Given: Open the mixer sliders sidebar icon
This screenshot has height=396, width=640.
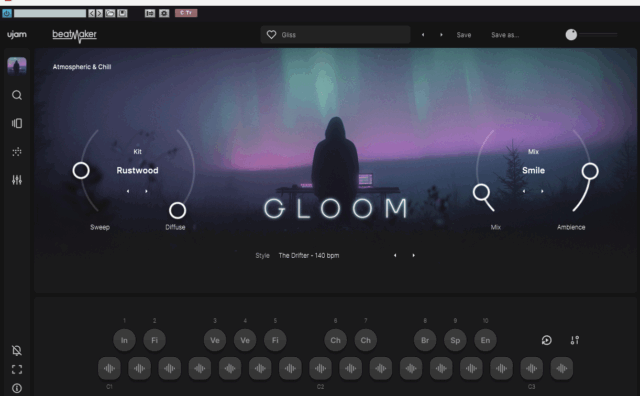Looking at the screenshot, I should click(17, 180).
